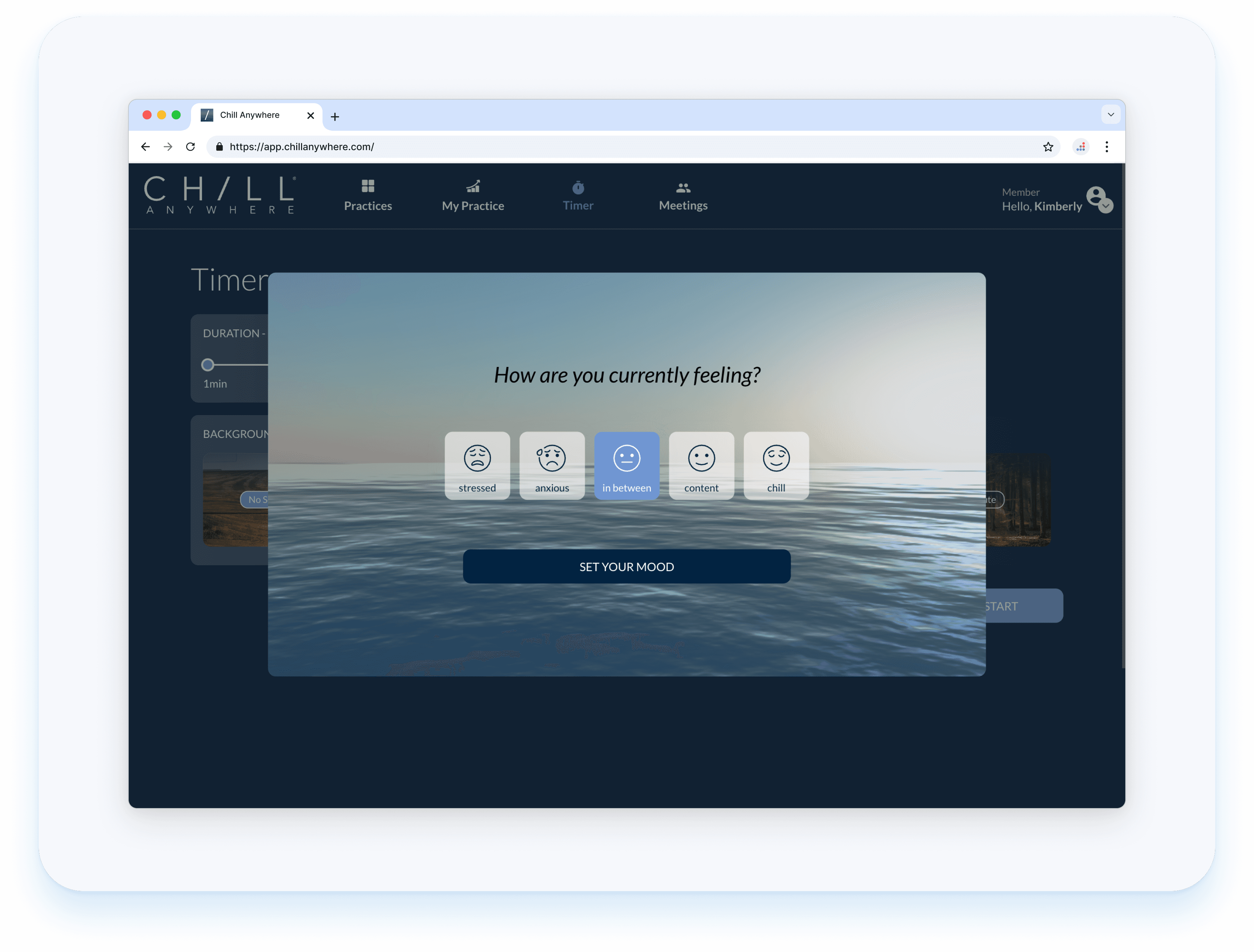Open the Practices grid icon

coord(368,186)
